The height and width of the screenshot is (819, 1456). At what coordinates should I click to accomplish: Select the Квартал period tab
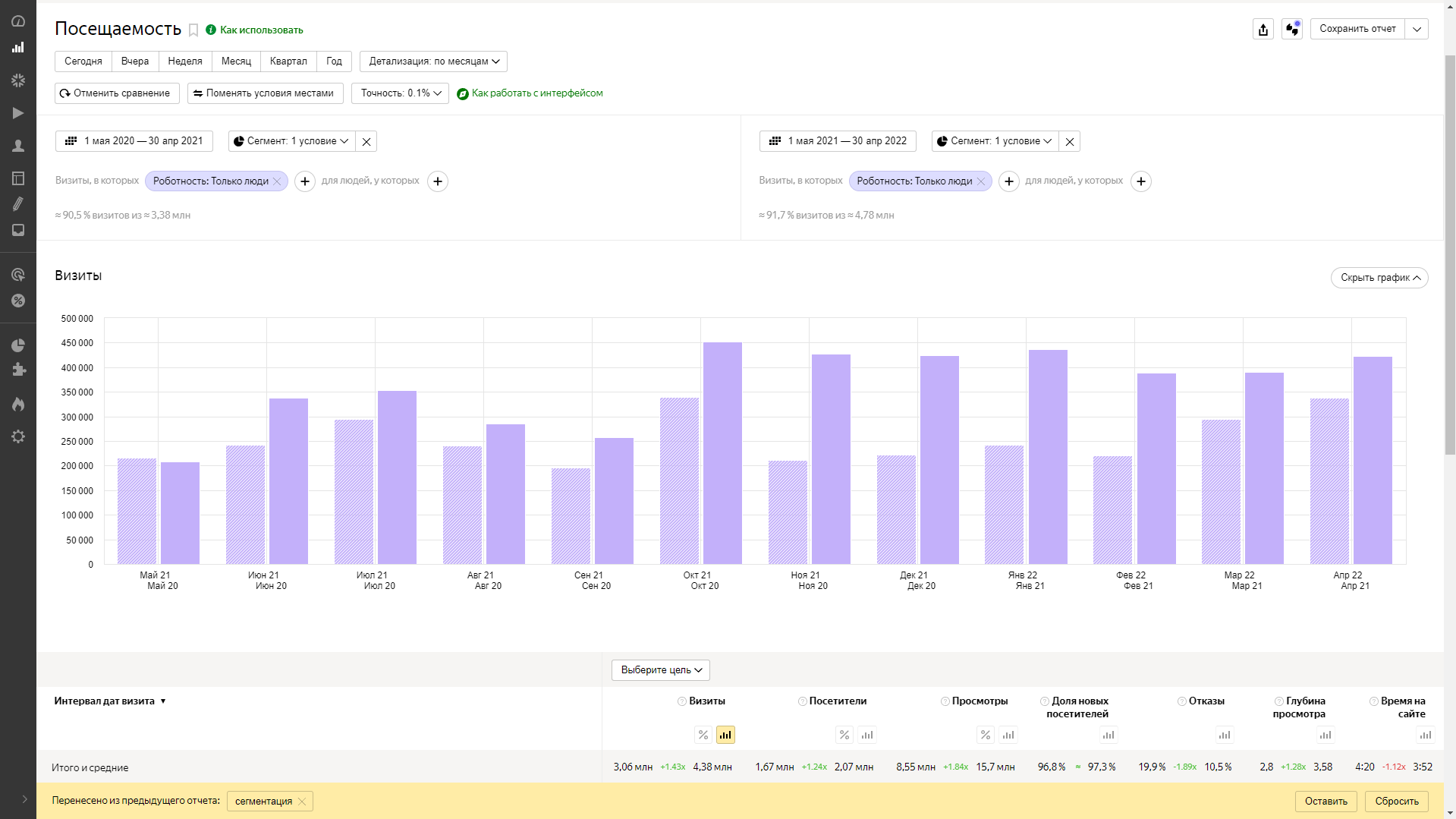[288, 61]
